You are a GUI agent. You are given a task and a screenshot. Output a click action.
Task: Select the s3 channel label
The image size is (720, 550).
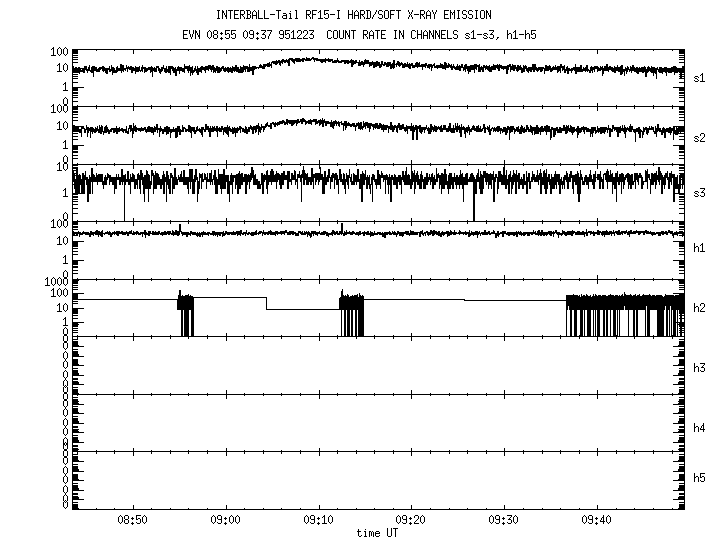point(700,192)
